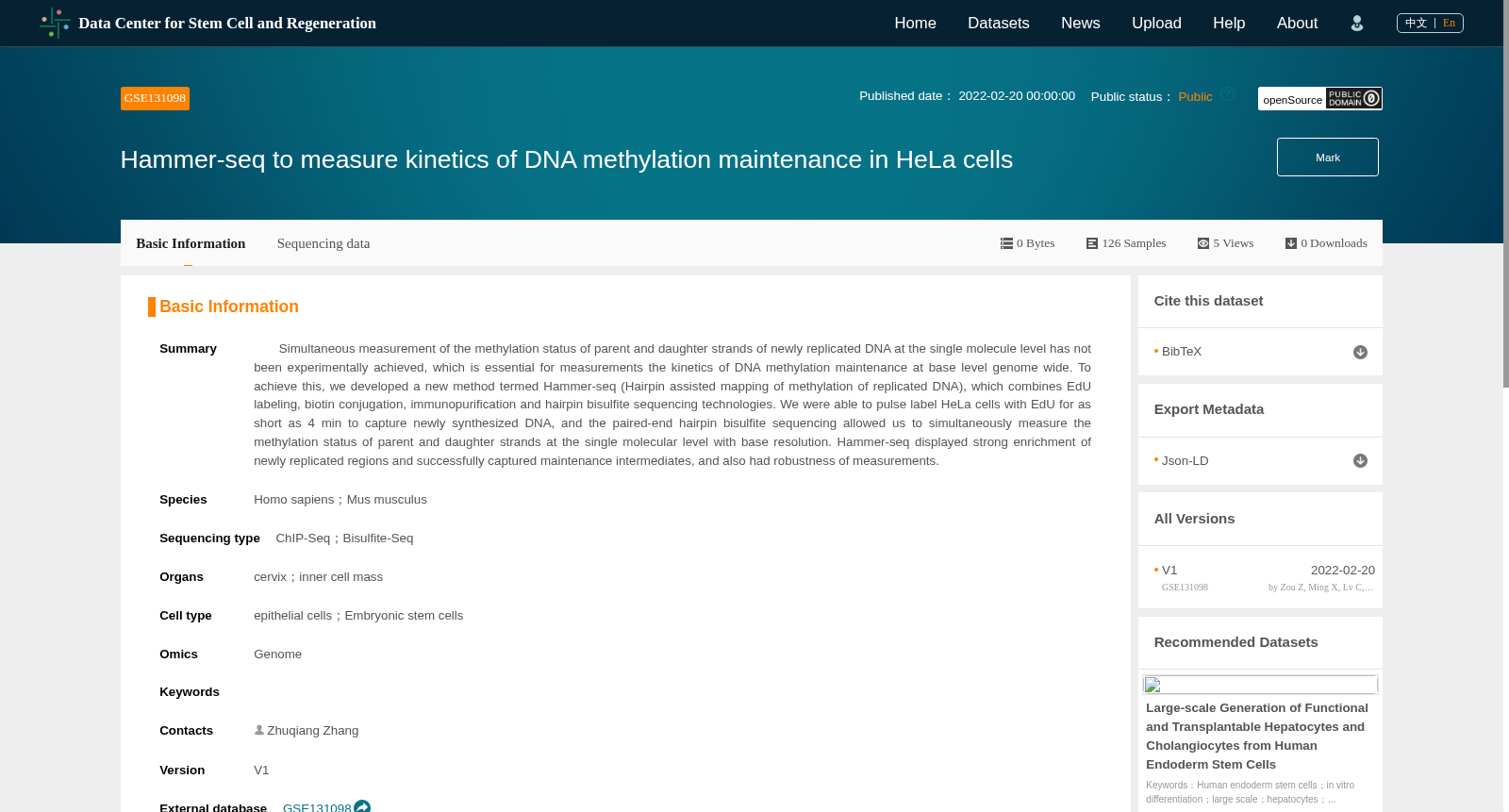The height and width of the screenshot is (812, 1509).
Task: Click the Genome omics value
Action: pos(277,654)
